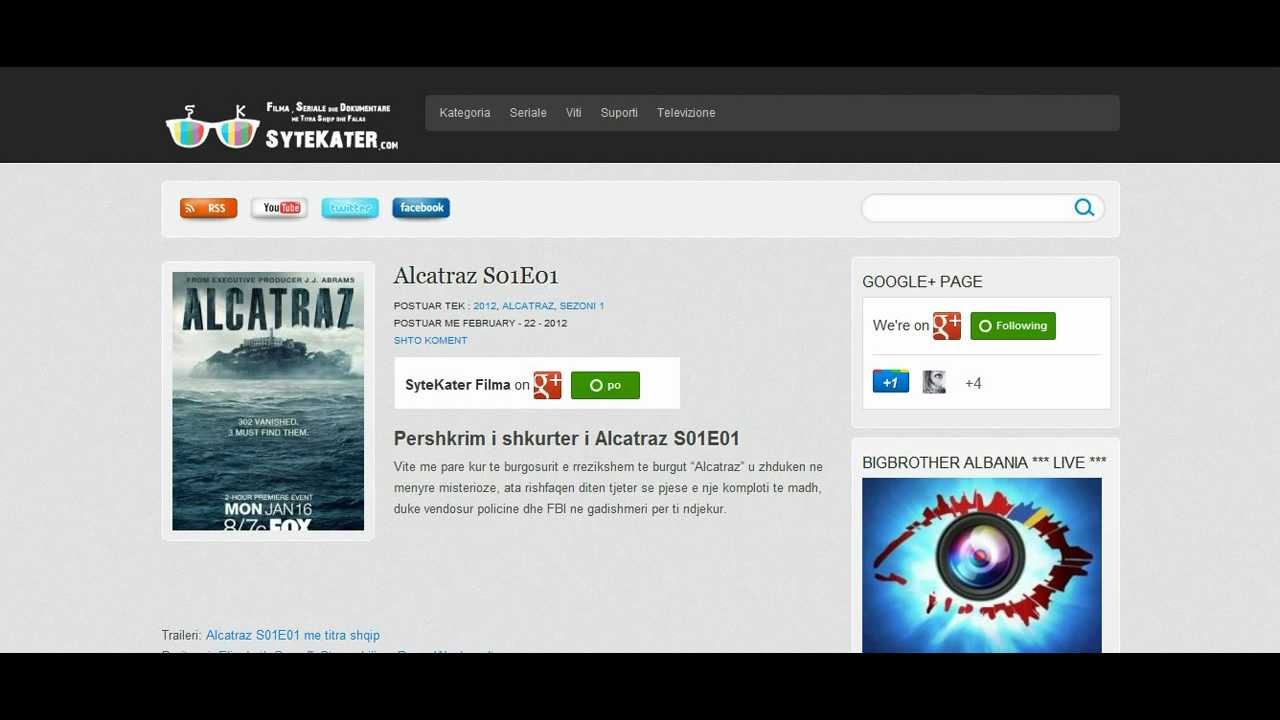Open the BigBrother Albania live eye image

[x=982, y=565]
